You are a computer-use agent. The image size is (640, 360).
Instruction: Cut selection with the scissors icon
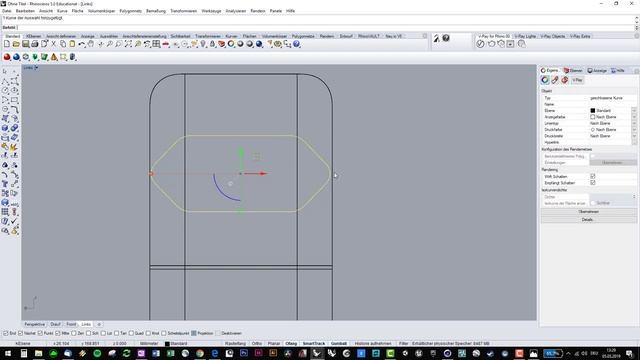click(53, 44)
